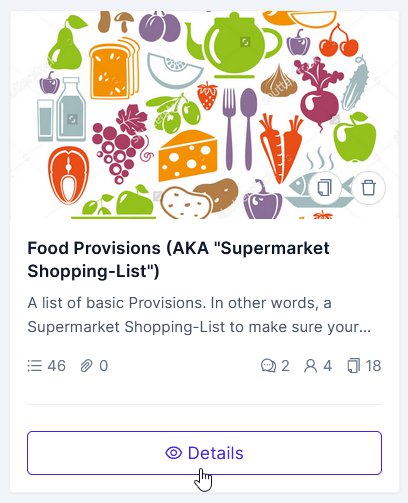Click the trash delete icon on cover image

(369, 188)
